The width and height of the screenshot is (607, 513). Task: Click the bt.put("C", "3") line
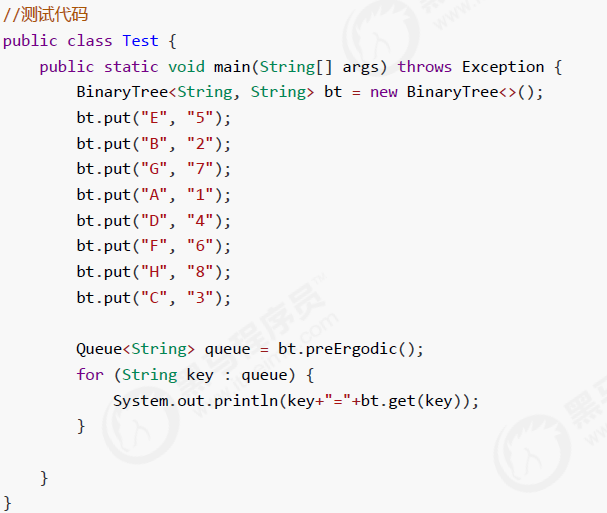point(153,298)
